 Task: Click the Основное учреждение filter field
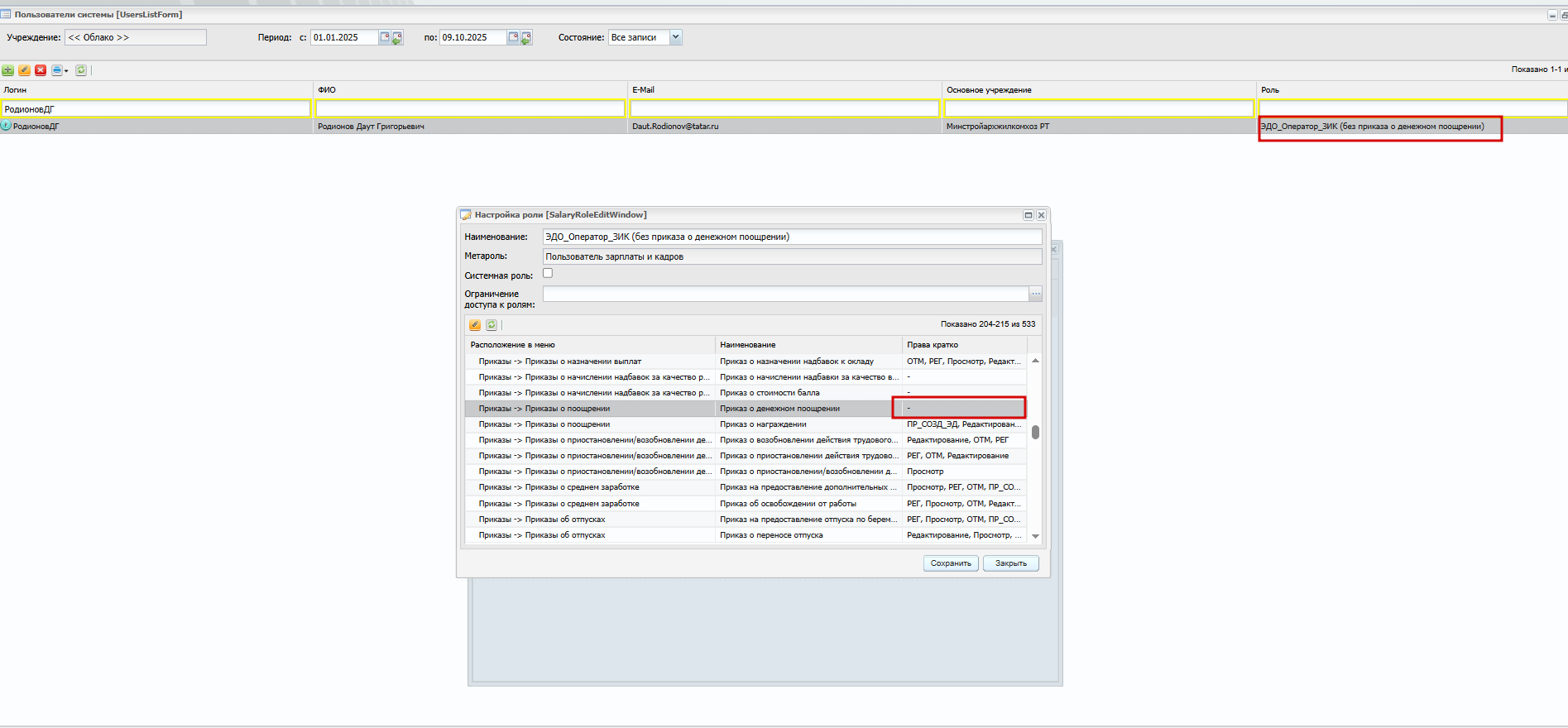coord(1099,108)
